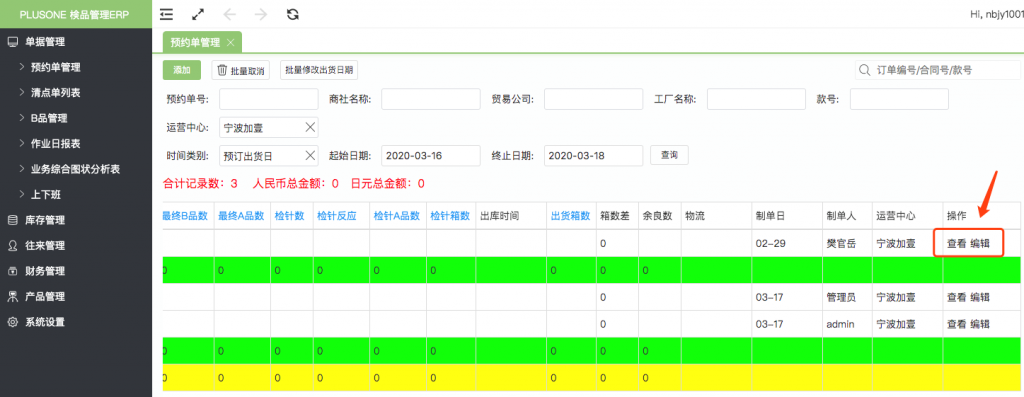Focus the 贸易公司 input field
The width and height of the screenshot is (1024, 397).
coord(593,99)
